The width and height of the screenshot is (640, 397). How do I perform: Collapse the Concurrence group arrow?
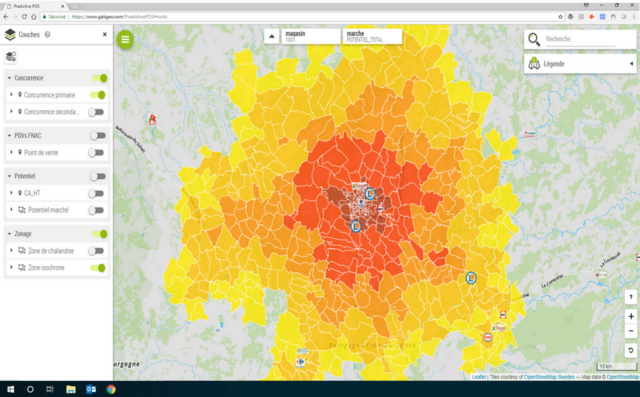(9, 78)
